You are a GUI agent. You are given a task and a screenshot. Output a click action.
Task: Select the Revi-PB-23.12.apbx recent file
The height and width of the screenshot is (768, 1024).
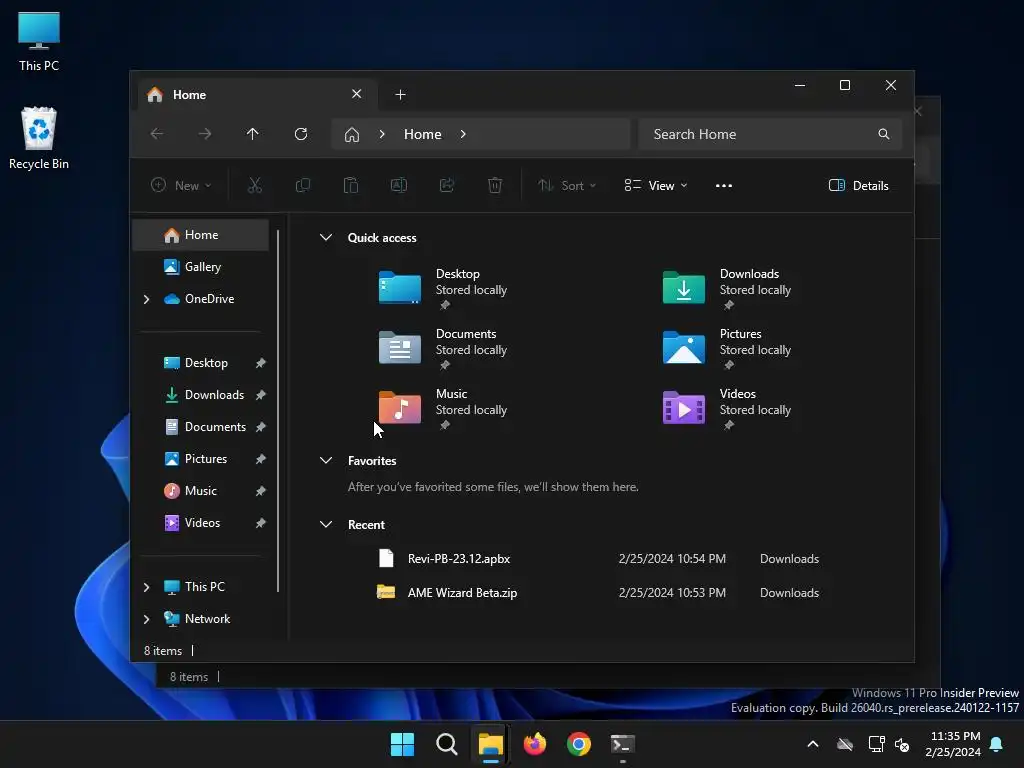tap(598, 559)
